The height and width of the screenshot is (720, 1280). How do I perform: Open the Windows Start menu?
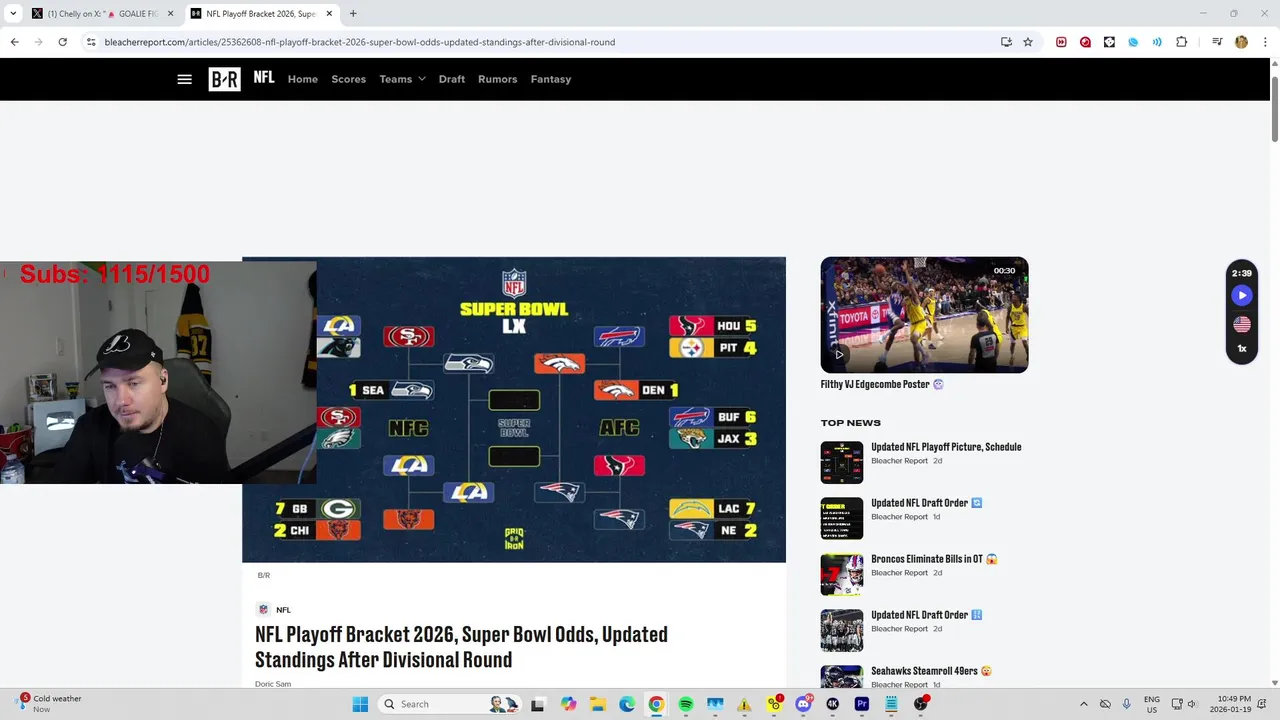point(360,704)
